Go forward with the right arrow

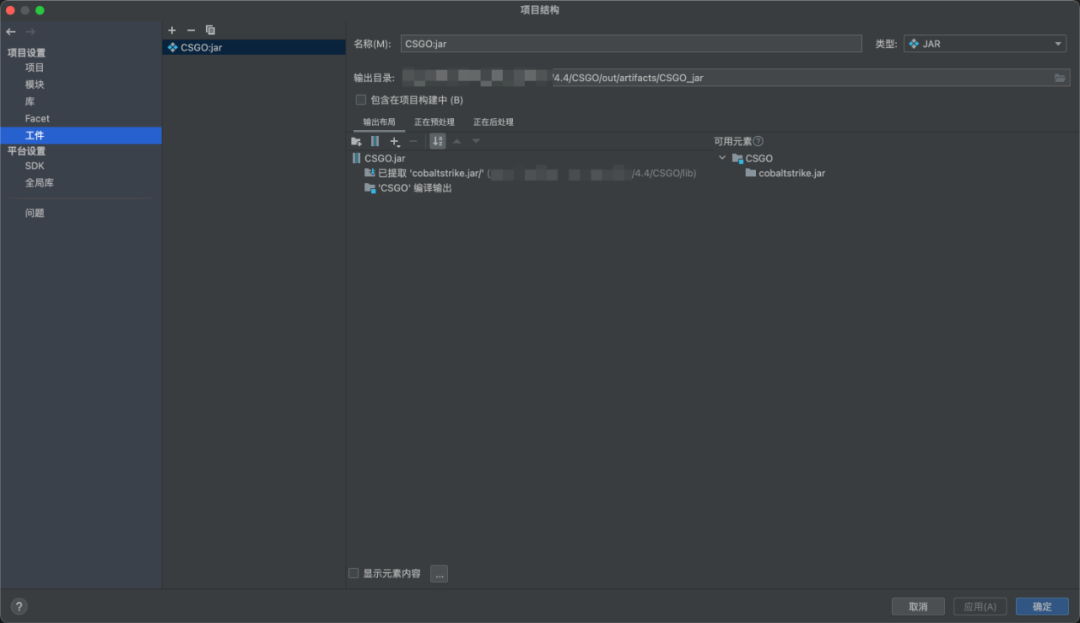(x=30, y=32)
